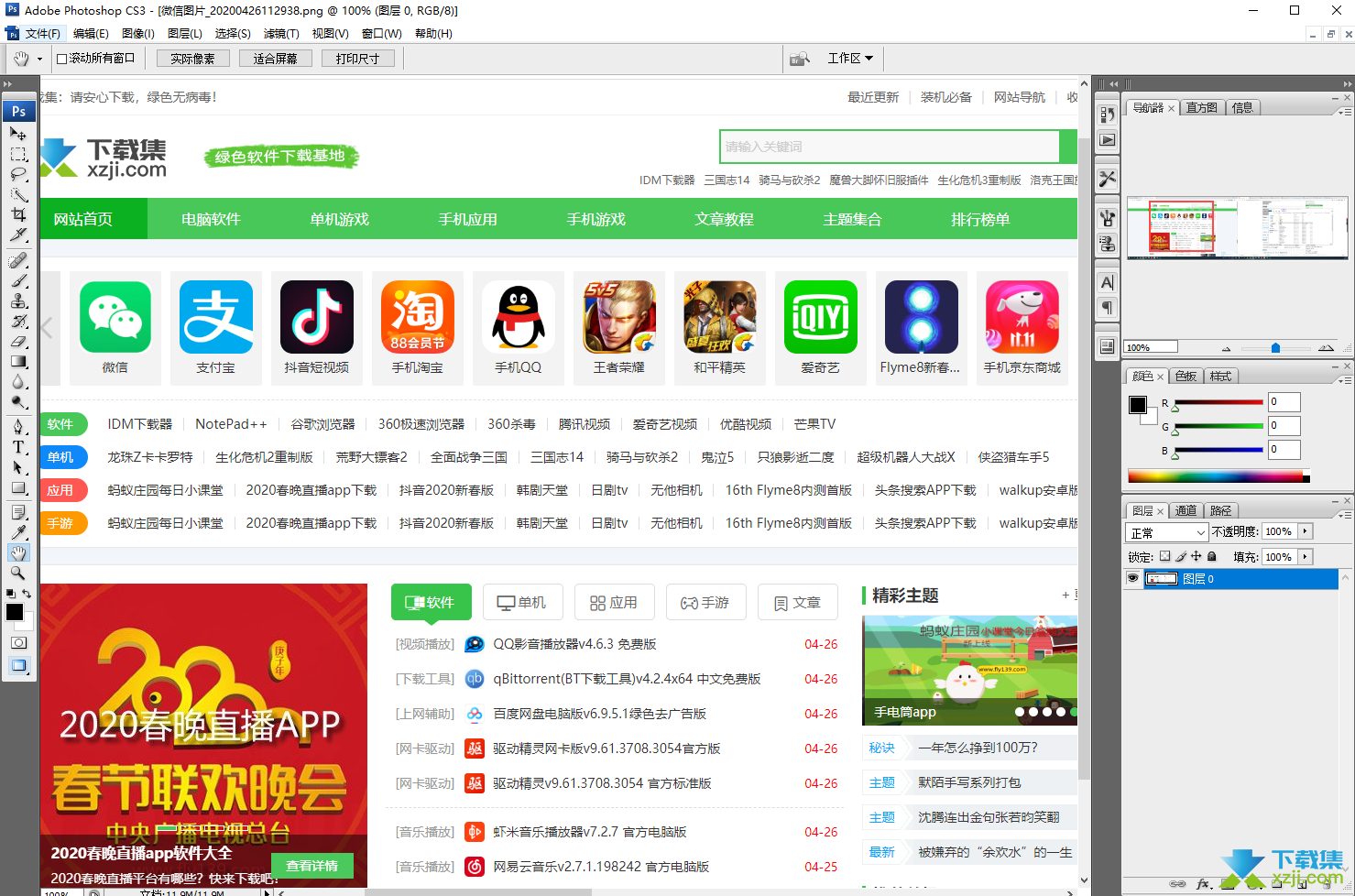Click the Navigator preview thumbnail
Viewport: 1355px width, 896px height.
[1236, 227]
